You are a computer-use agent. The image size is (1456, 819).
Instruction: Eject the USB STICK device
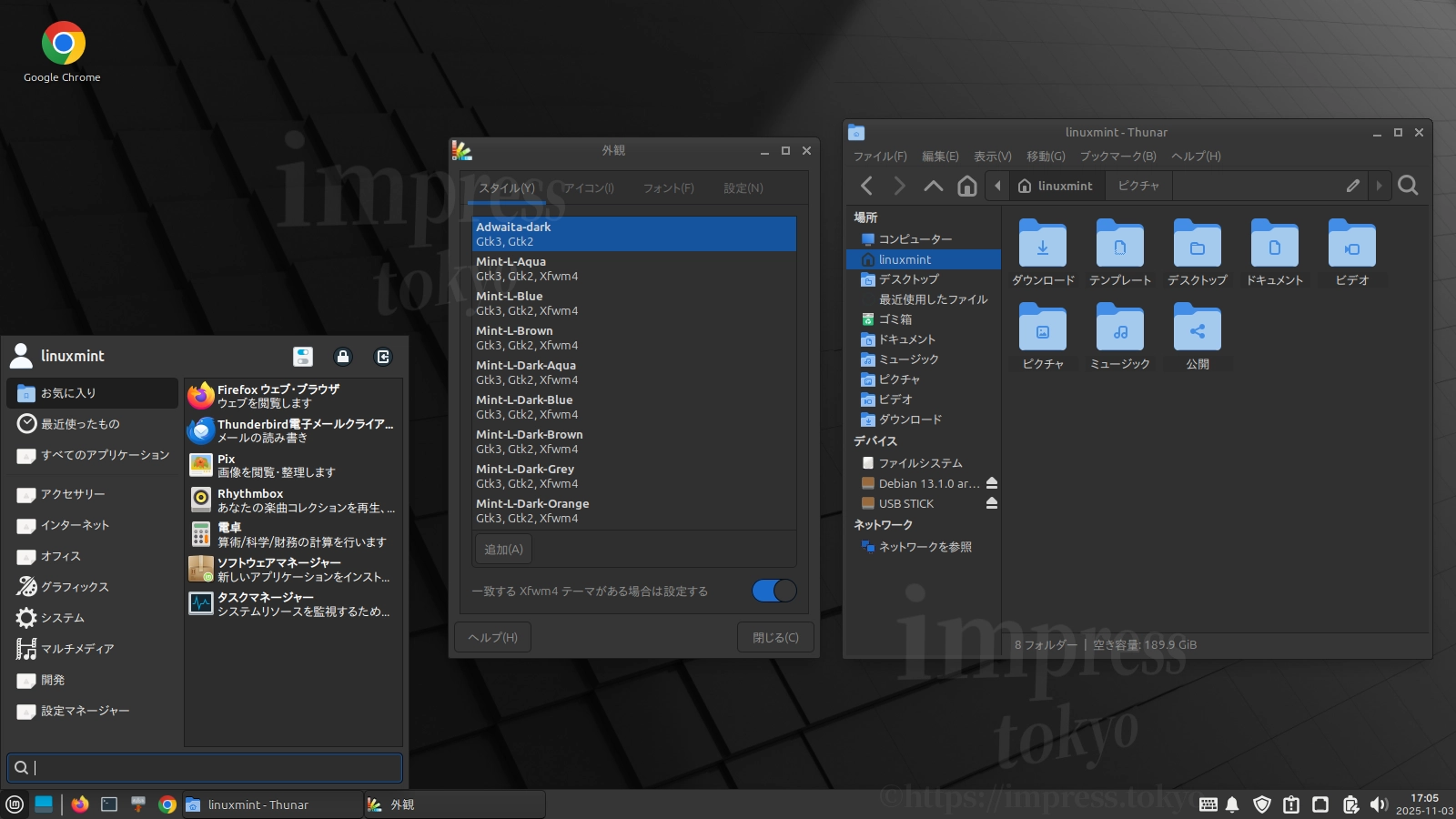[992, 503]
